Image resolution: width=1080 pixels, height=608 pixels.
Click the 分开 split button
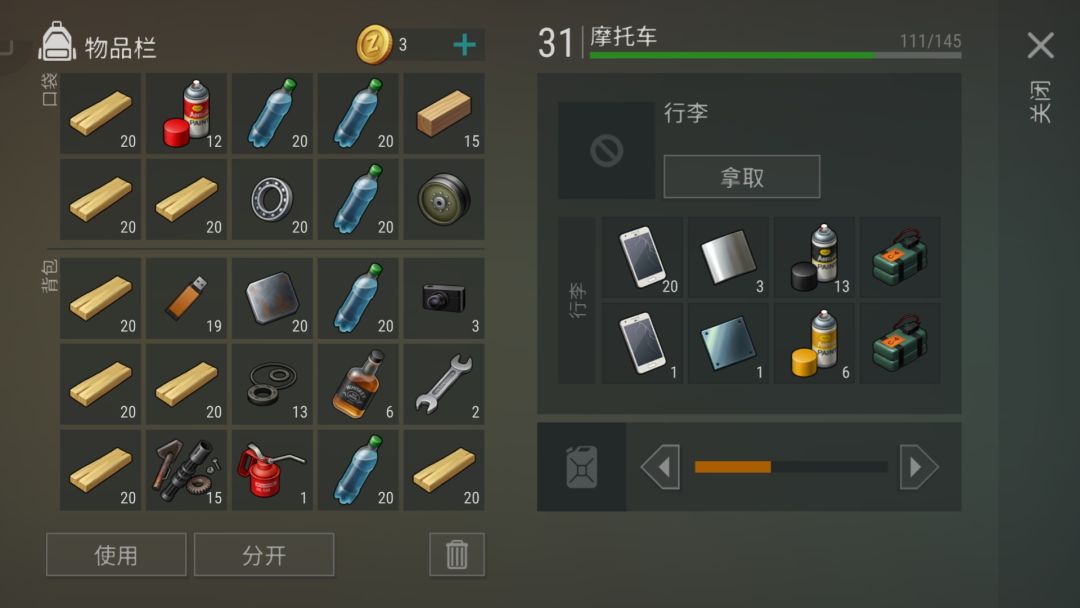pyautogui.click(x=264, y=554)
